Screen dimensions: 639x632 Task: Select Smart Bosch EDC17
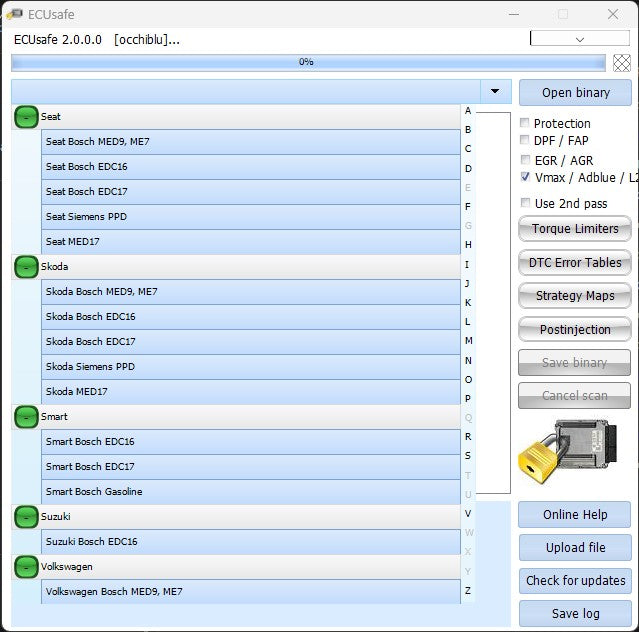point(251,467)
